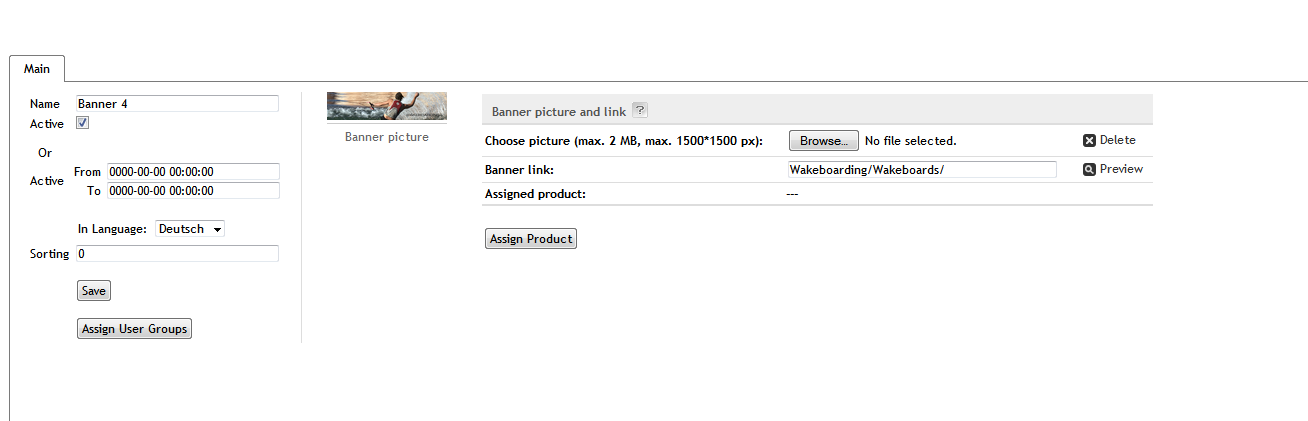Click the 'No file selected' label
This screenshot has width=1308, height=421.
[910, 141]
